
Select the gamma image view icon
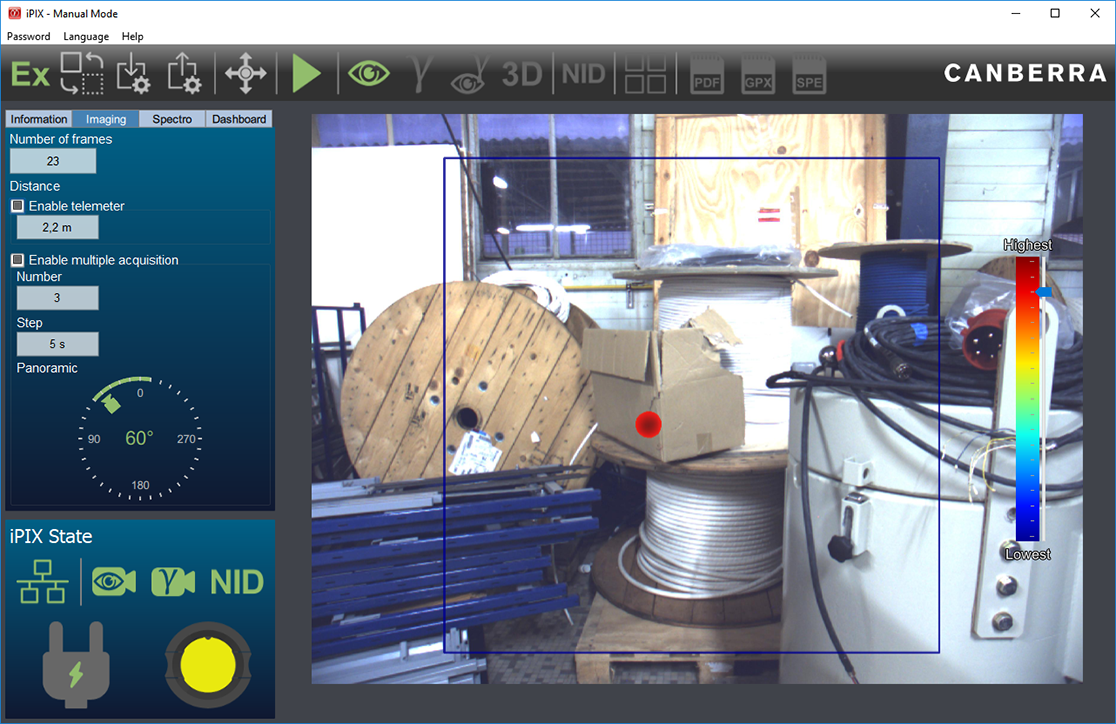[420, 72]
